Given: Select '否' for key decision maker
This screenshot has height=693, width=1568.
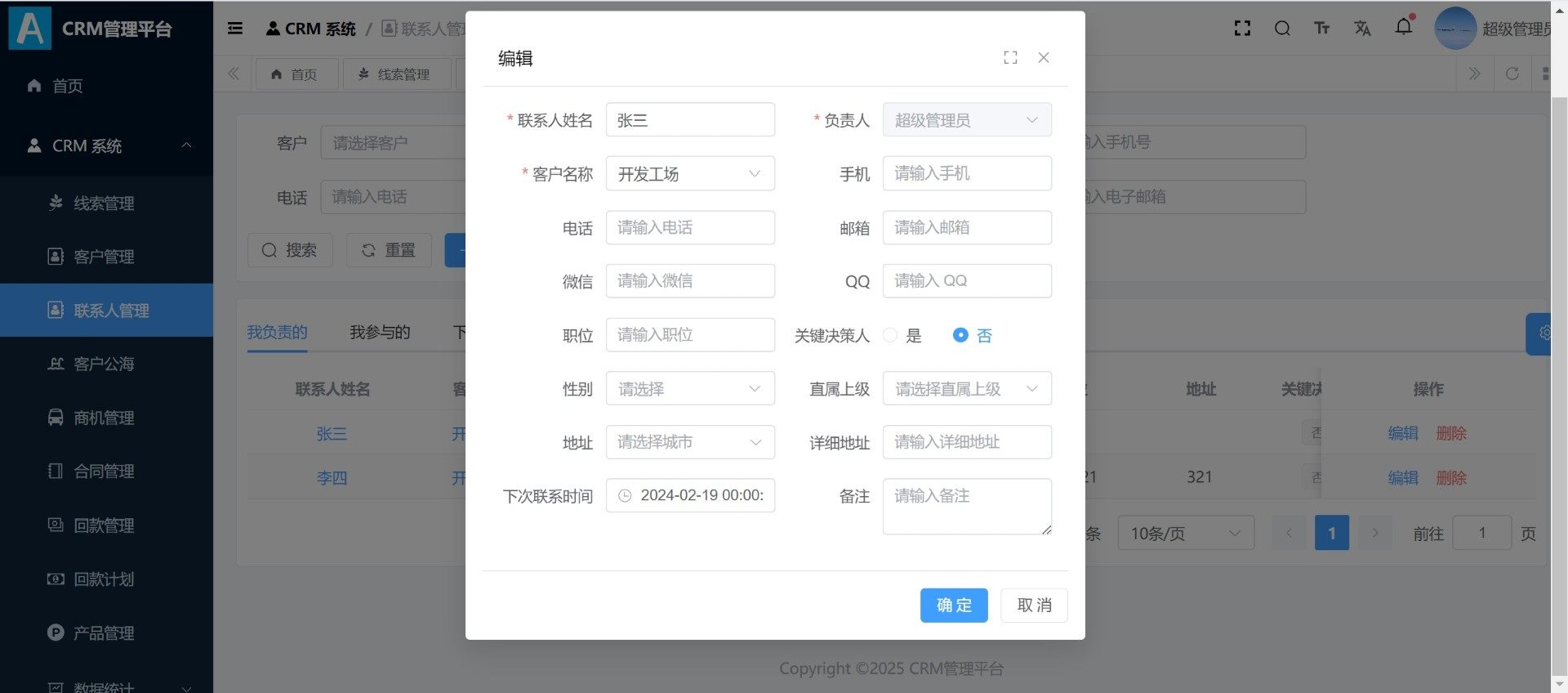Looking at the screenshot, I should [x=961, y=335].
